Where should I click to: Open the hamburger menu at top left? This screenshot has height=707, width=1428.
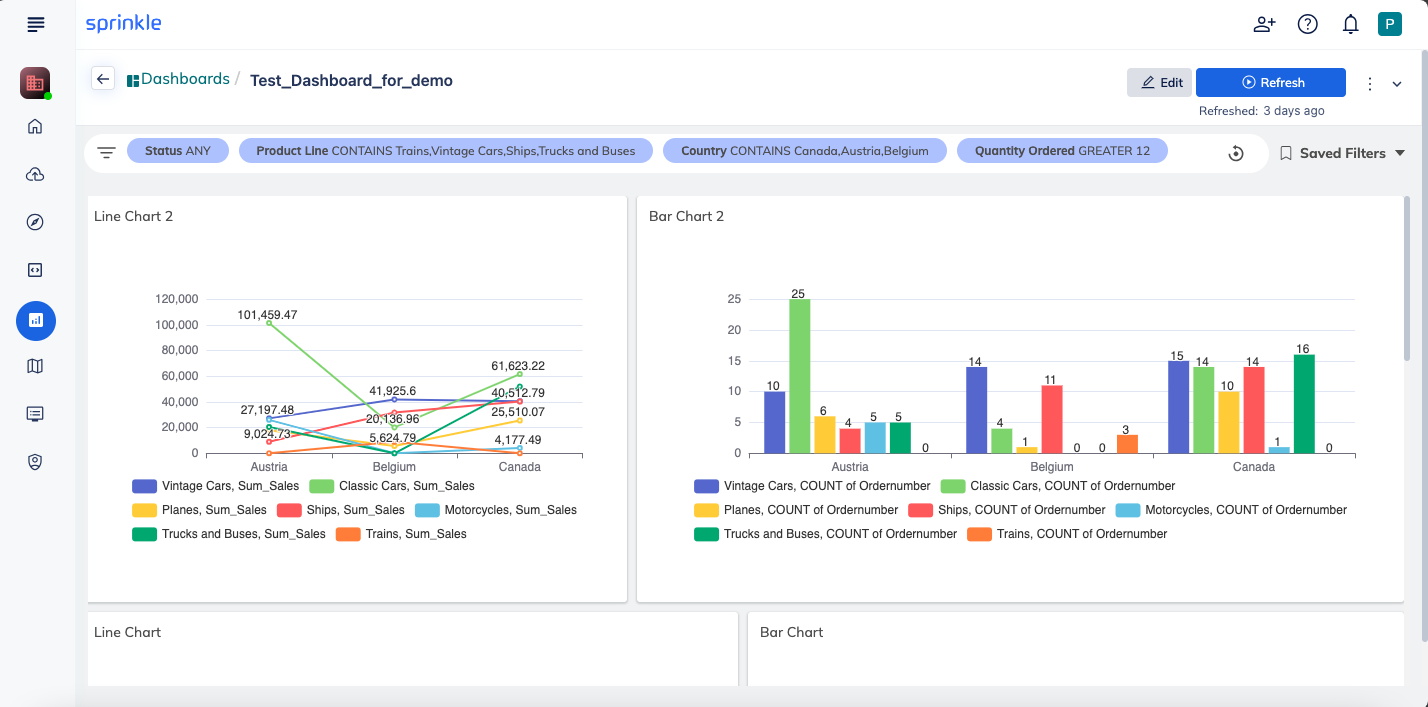pyautogui.click(x=36, y=24)
